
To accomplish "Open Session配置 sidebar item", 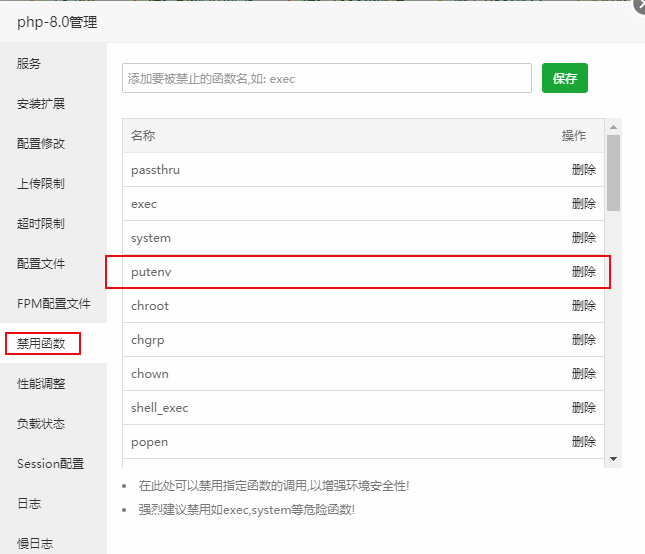I will [50, 464].
